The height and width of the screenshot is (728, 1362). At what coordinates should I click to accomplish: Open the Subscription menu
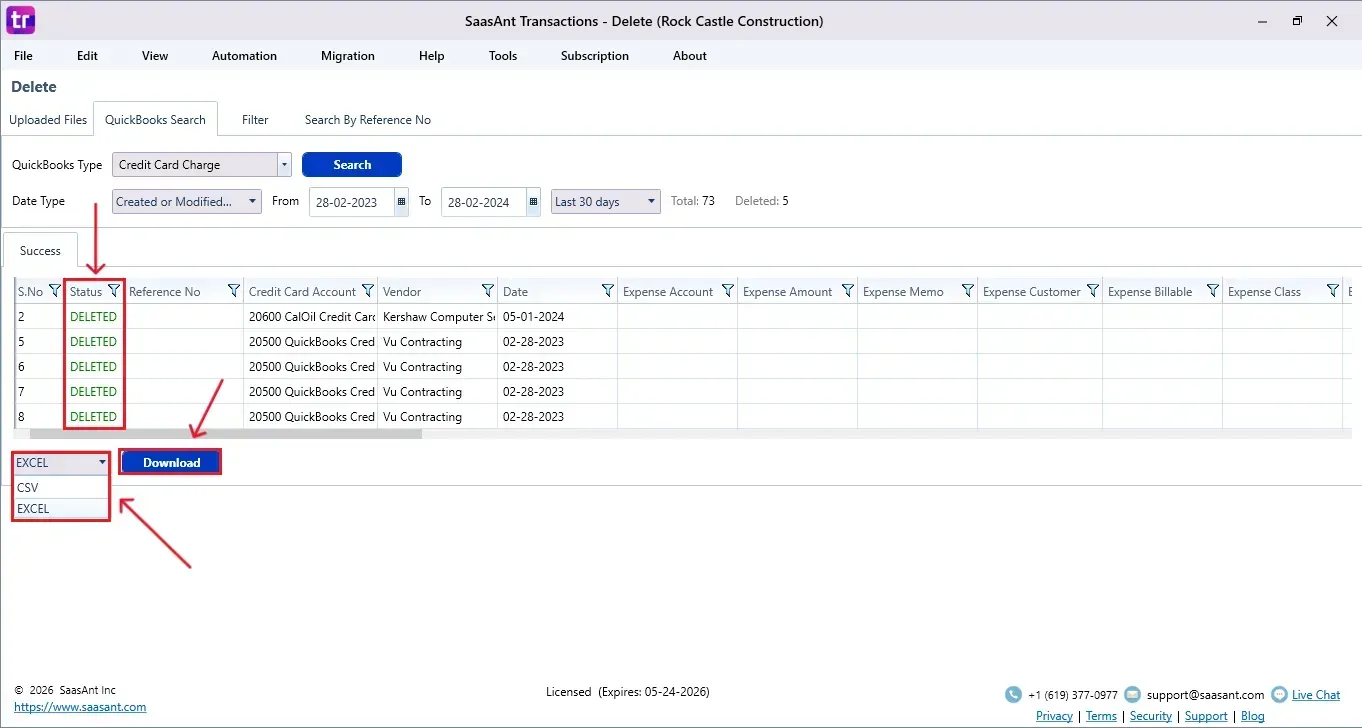click(x=595, y=56)
